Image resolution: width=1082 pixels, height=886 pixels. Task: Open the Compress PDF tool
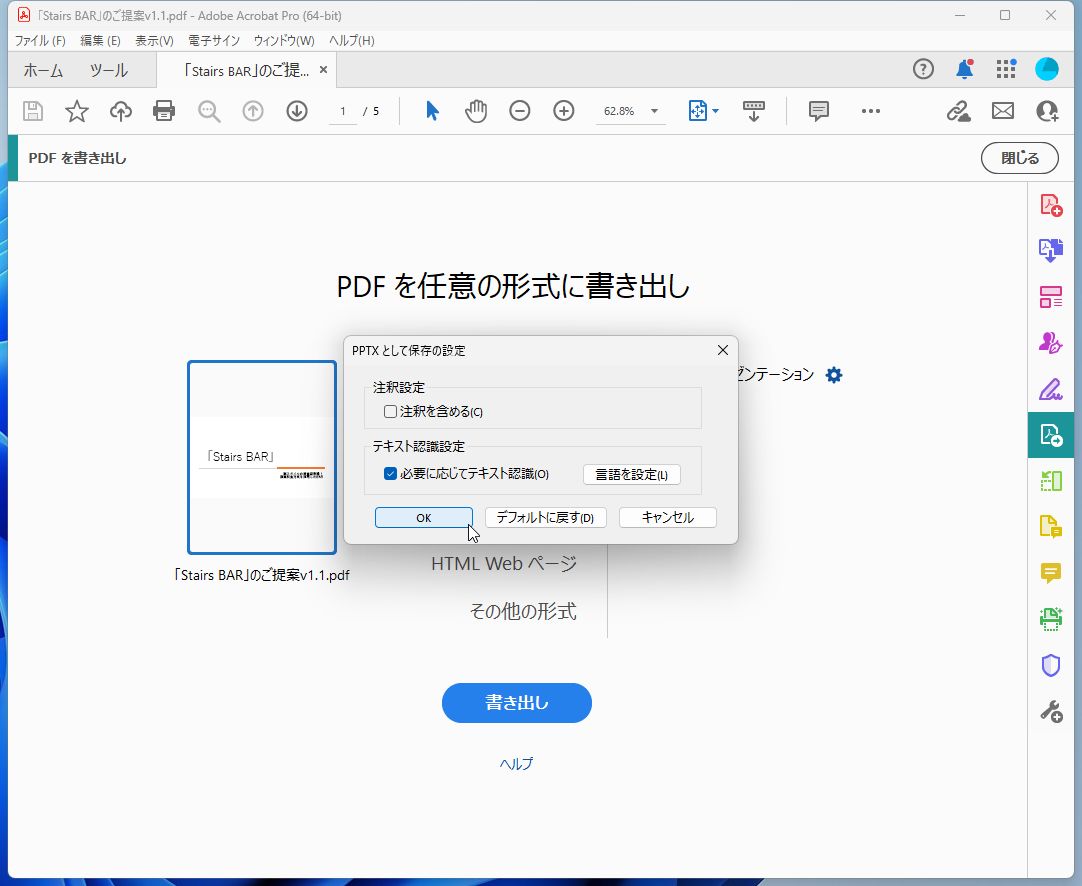click(1051, 481)
